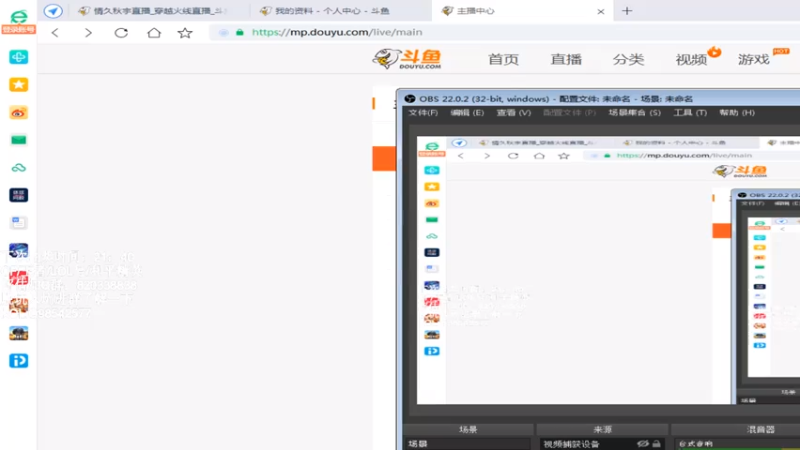The image size is (800, 450).
Task: Click the OBS preview canvas
Action: coord(608,270)
